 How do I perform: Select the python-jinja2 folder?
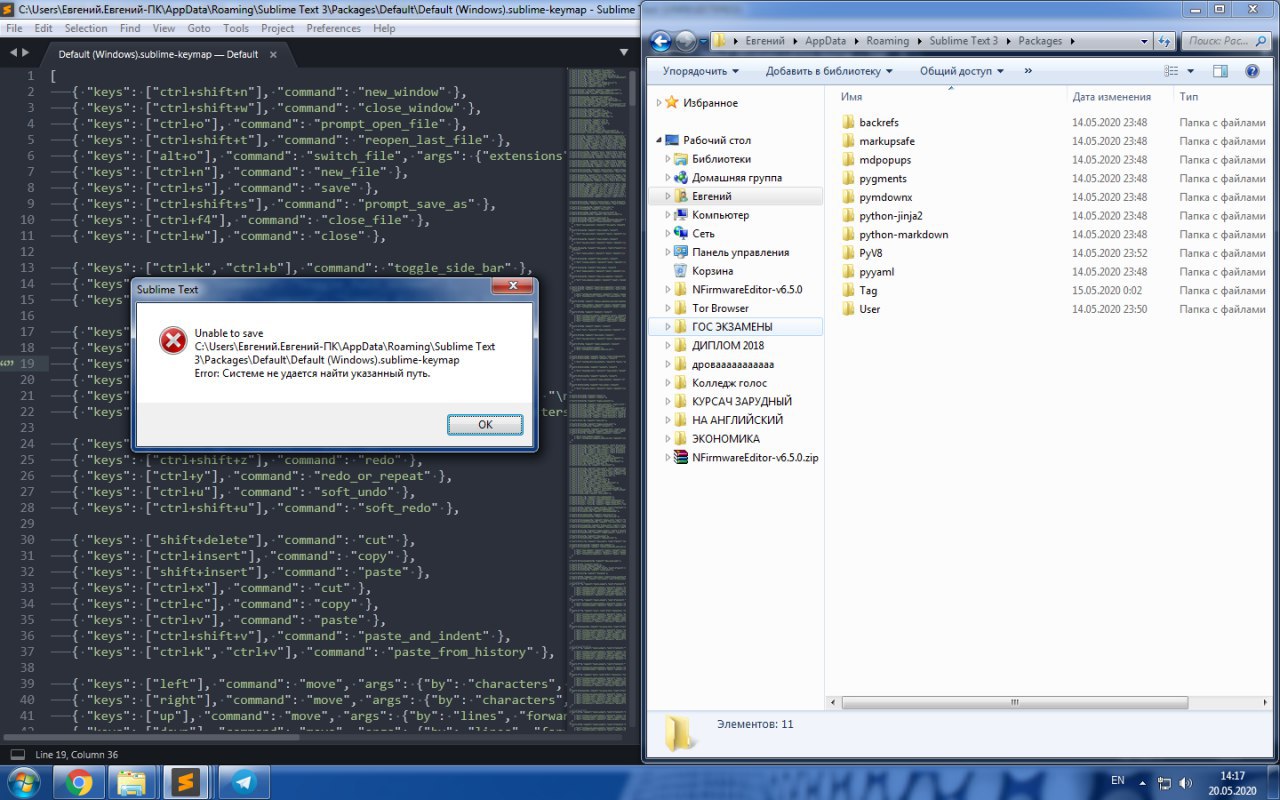coord(891,216)
